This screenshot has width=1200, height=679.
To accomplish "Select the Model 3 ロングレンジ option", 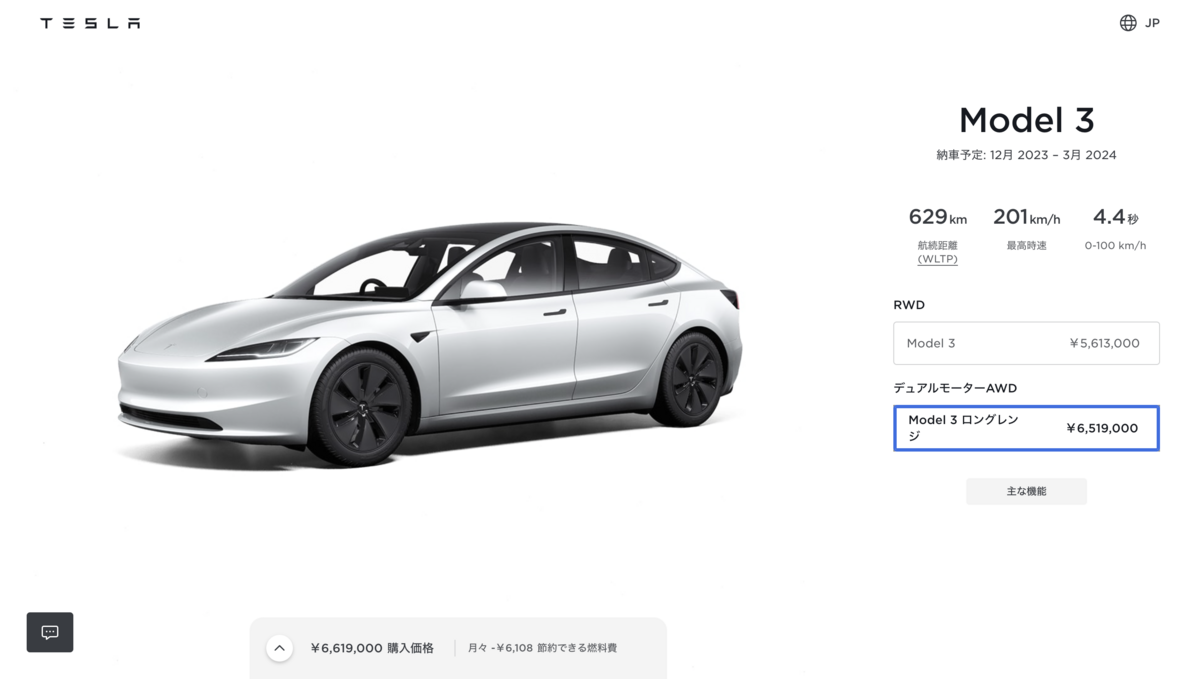I will [1026, 428].
